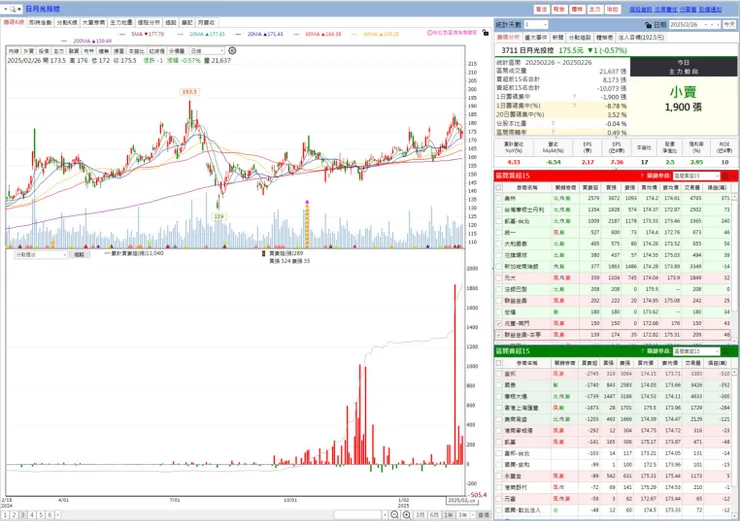Click the pink circle info icon above chart

429,33
